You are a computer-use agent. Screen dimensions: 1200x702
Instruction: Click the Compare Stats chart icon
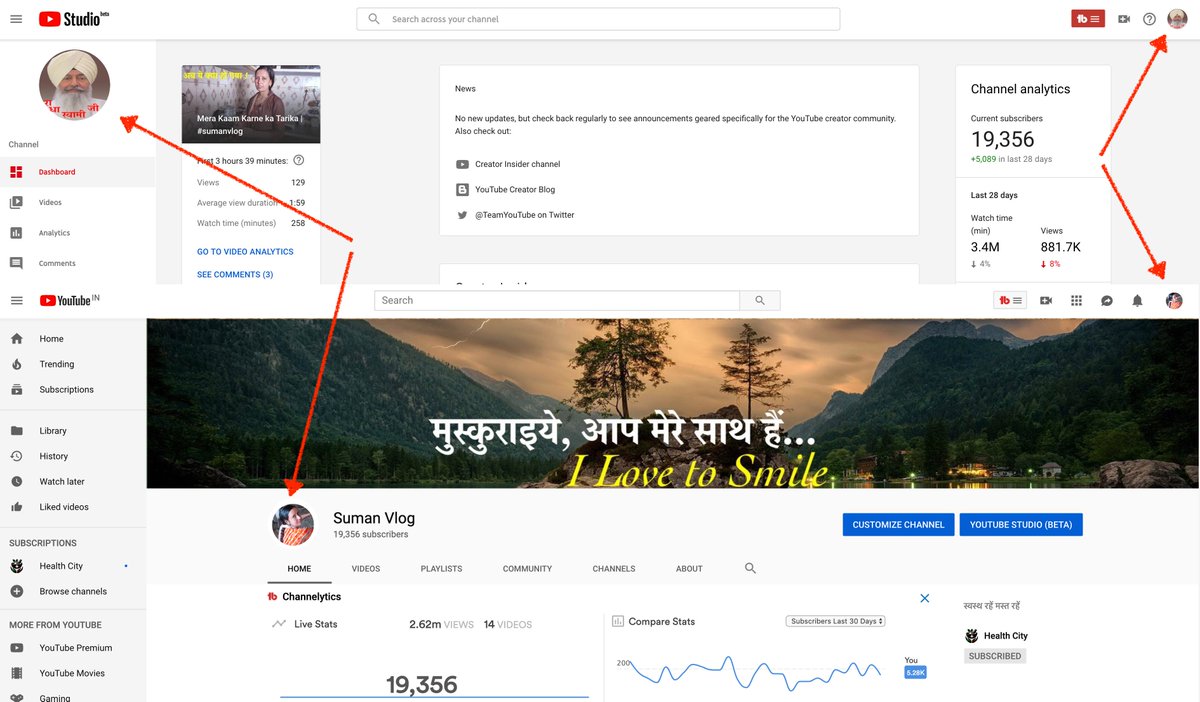pyautogui.click(x=618, y=621)
